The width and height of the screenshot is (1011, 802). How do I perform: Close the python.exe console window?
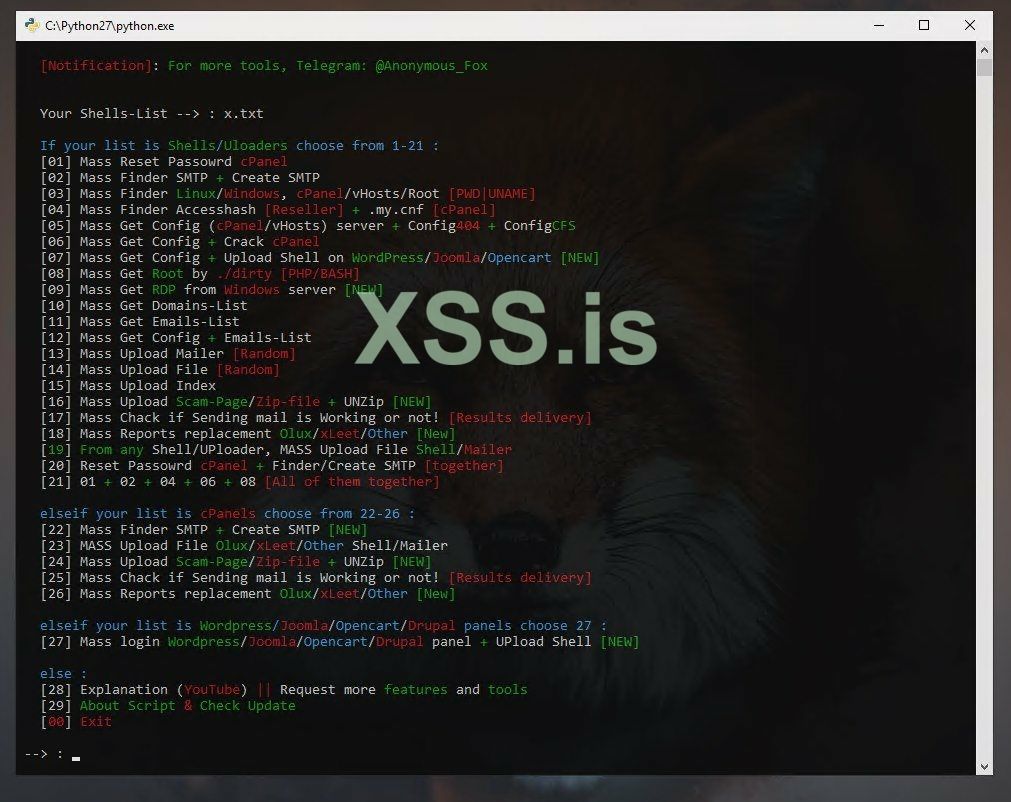tap(970, 25)
